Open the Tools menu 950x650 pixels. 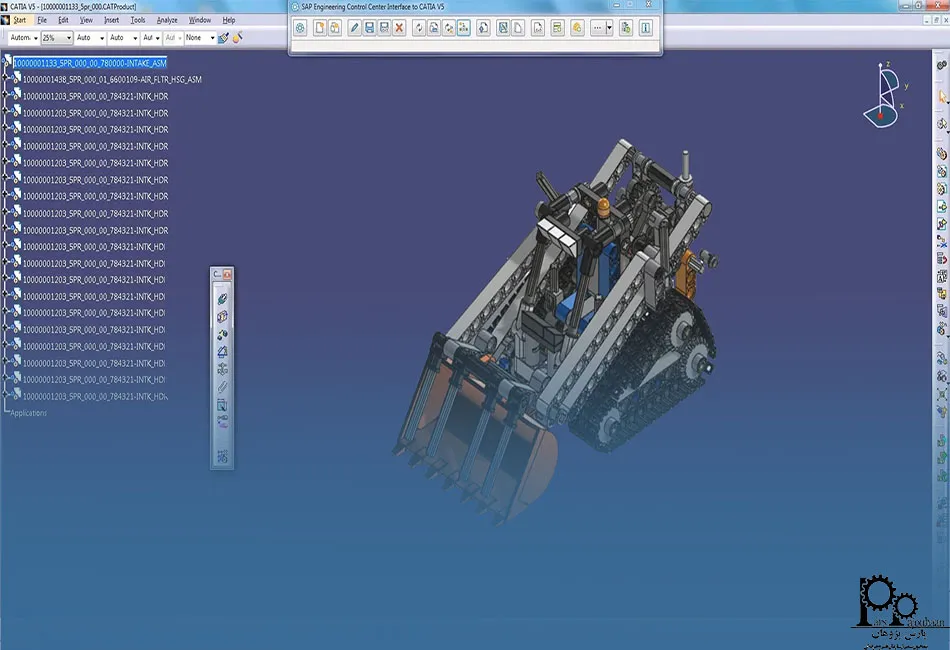point(138,20)
